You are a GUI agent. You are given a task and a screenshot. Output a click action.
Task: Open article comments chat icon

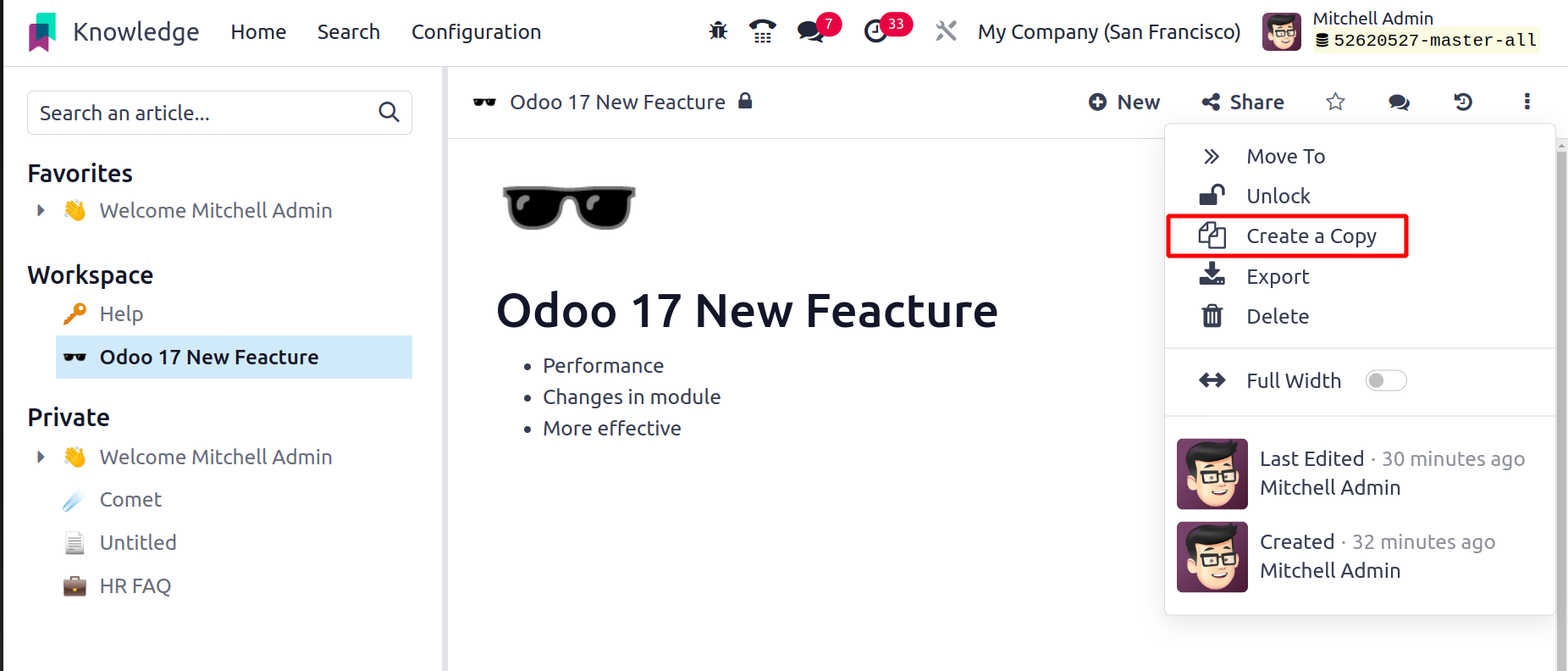click(1399, 102)
